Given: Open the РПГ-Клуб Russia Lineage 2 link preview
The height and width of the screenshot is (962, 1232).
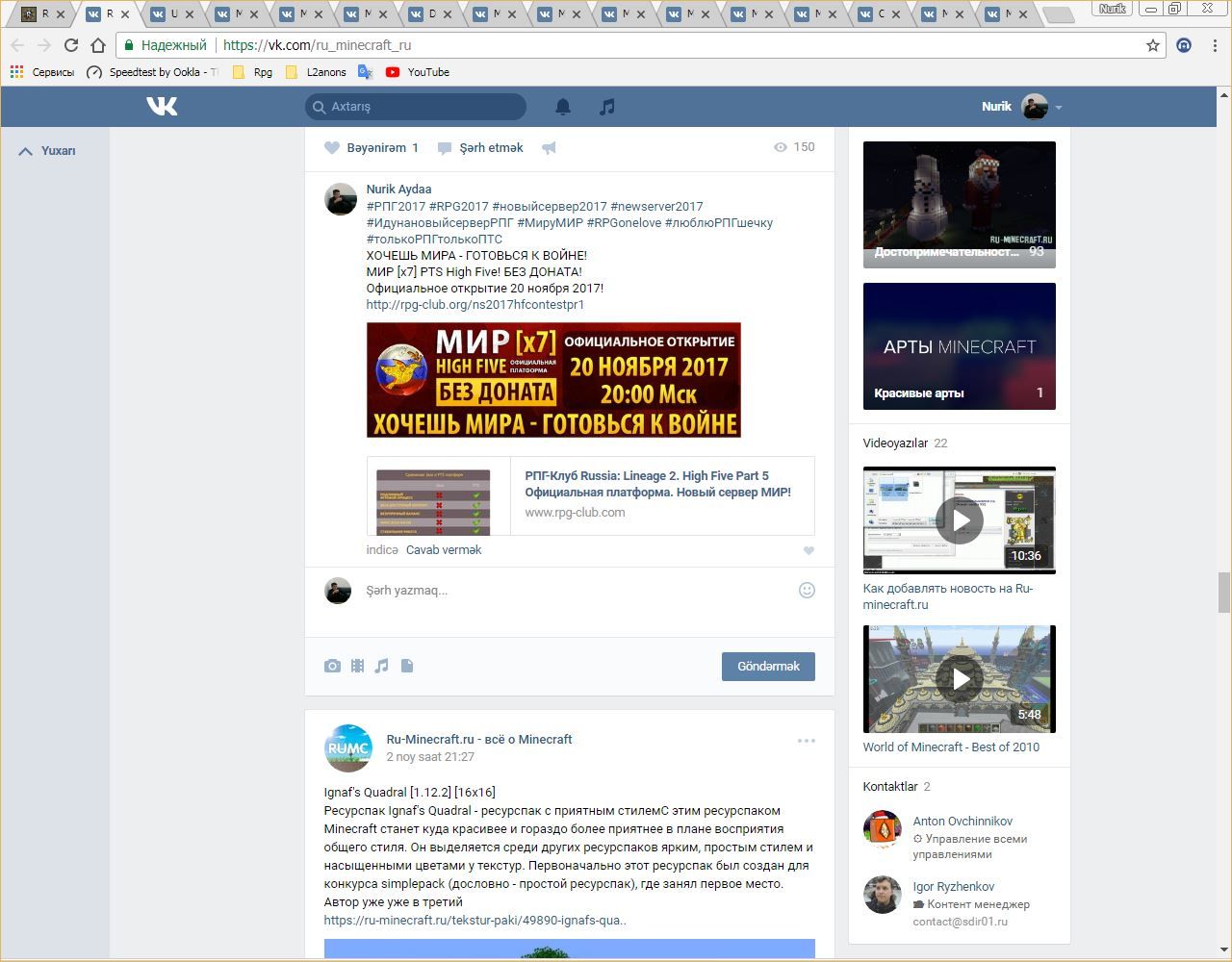Looking at the screenshot, I should (591, 495).
